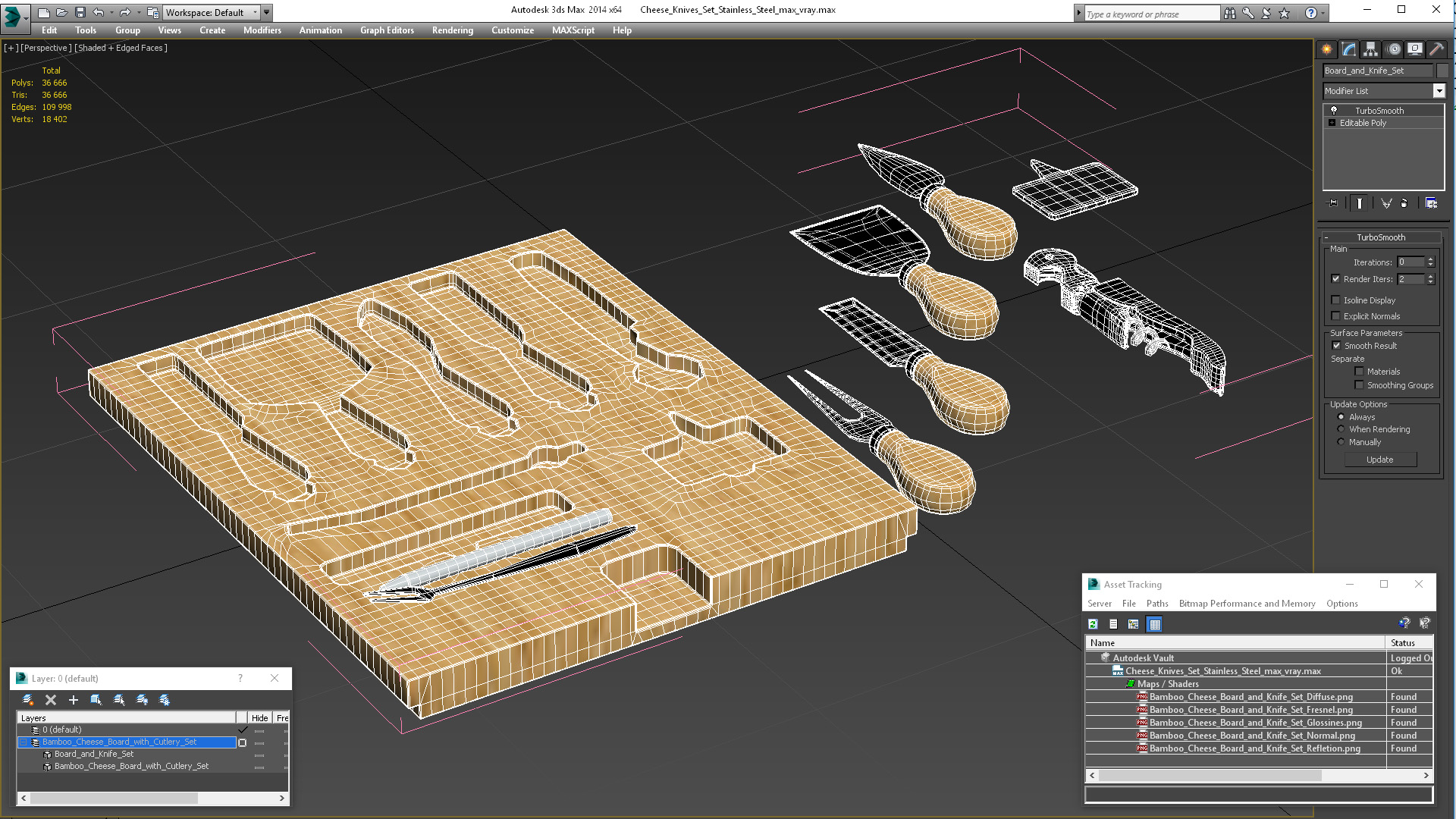Click the open file folder icon
Screen dimensions: 1456x819
point(62,12)
